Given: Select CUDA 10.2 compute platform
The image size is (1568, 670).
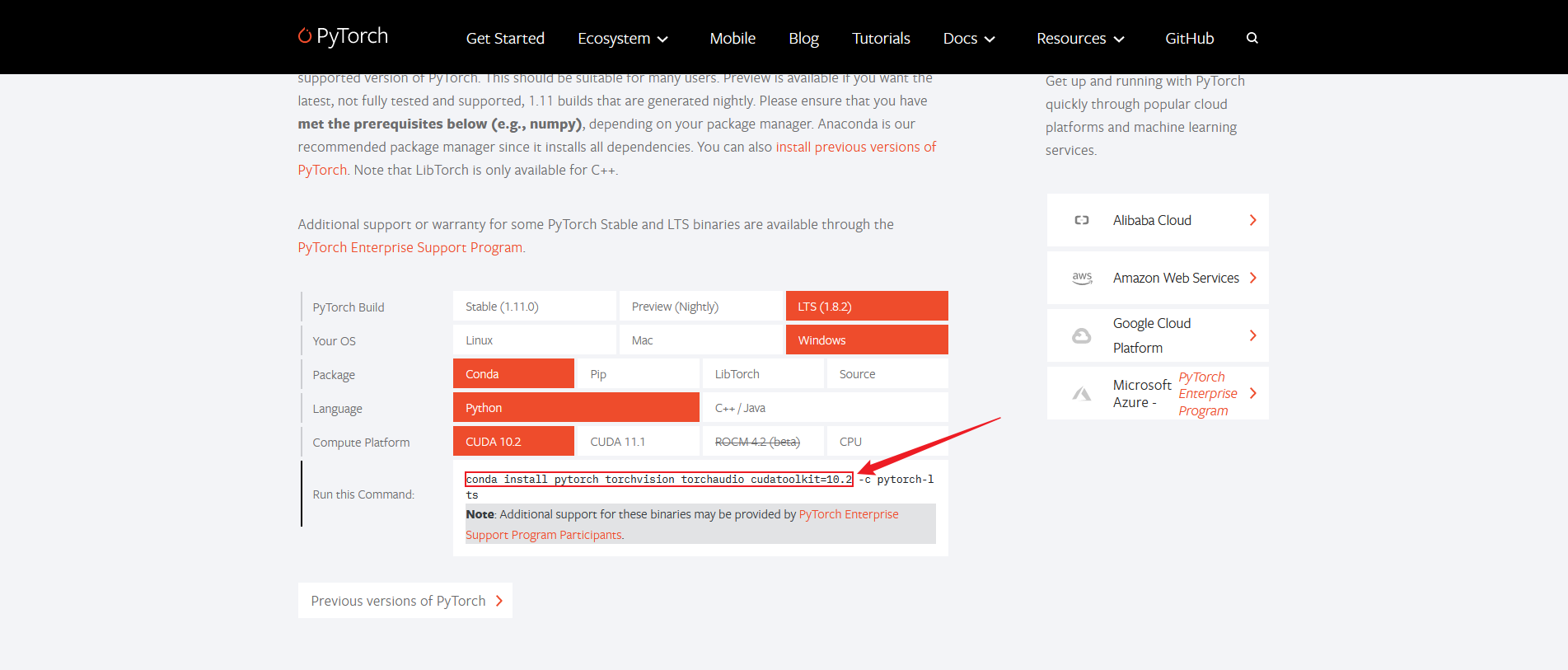Looking at the screenshot, I should click(513, 441).
